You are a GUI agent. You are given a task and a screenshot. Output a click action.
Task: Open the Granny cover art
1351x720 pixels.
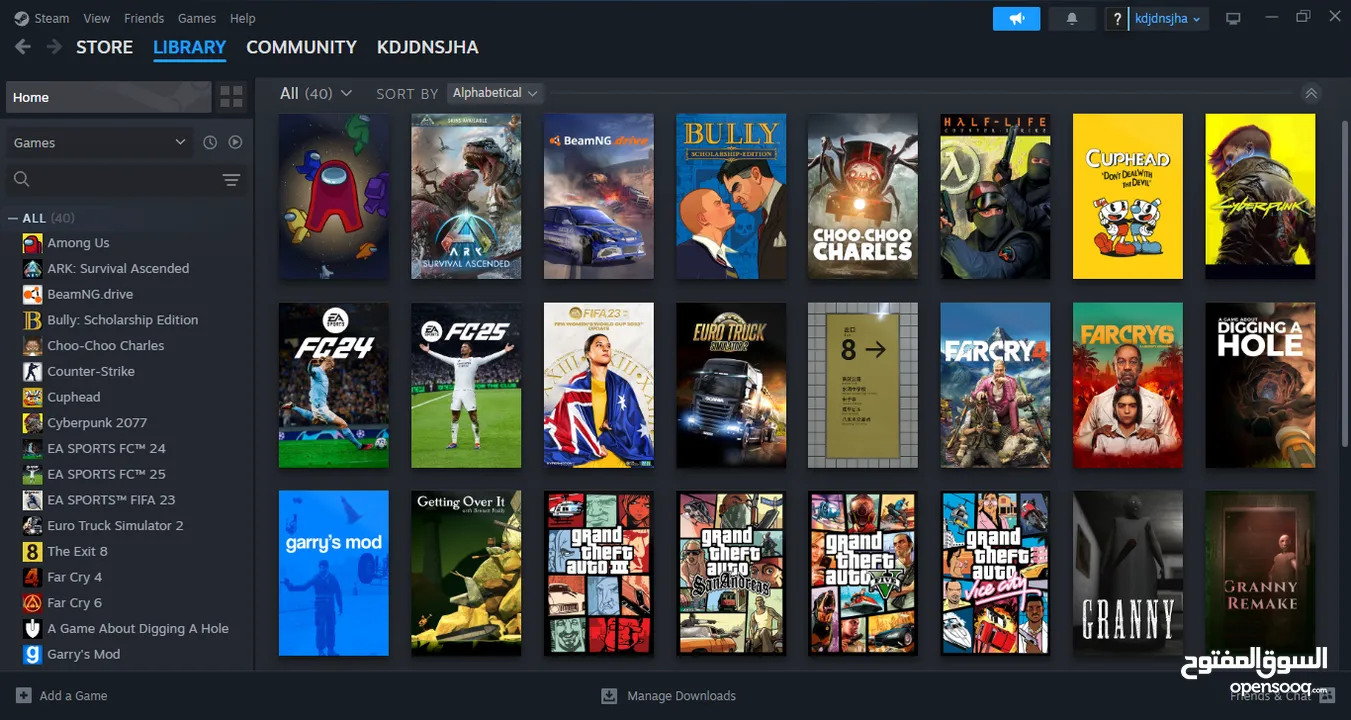1128,573
